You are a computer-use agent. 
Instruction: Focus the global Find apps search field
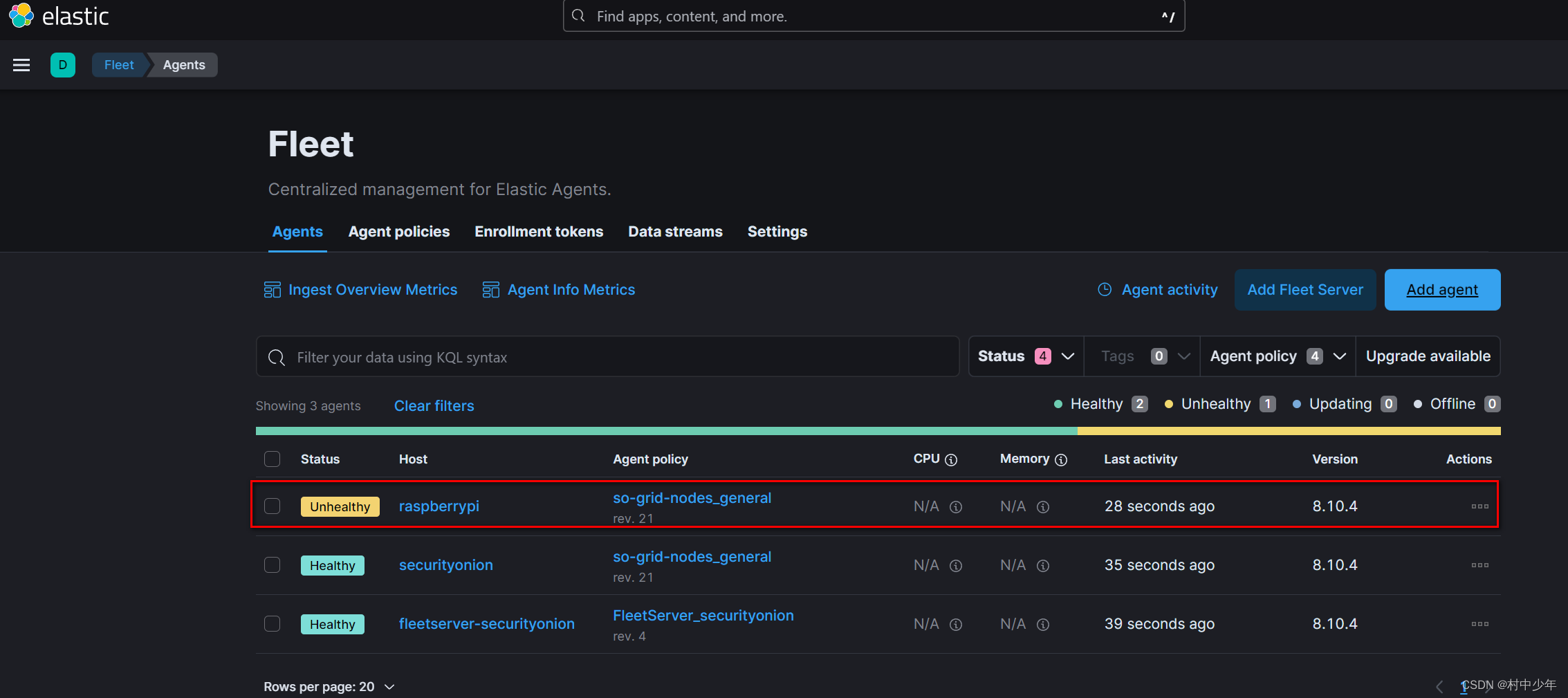(874, 16)
